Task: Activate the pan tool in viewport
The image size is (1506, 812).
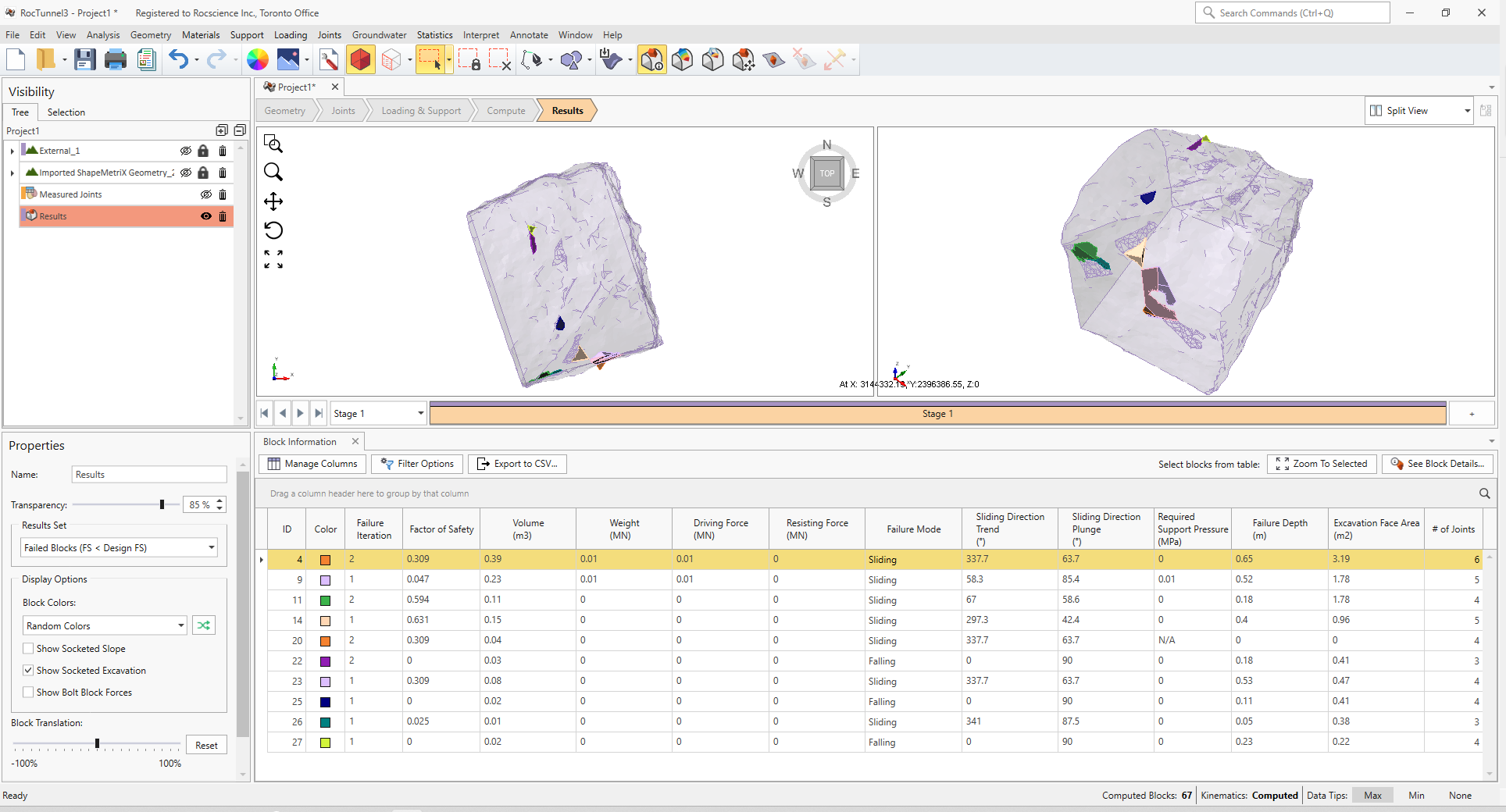Action: [x=273, y=201]
